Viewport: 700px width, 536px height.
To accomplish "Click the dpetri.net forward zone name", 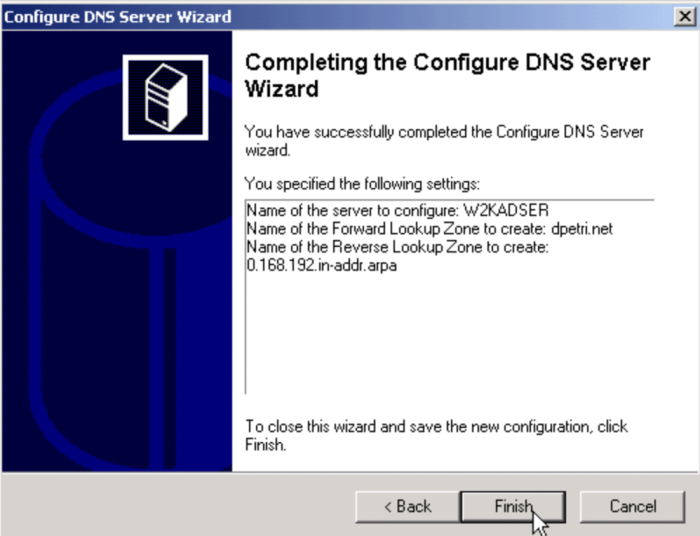I will point(582,229).
